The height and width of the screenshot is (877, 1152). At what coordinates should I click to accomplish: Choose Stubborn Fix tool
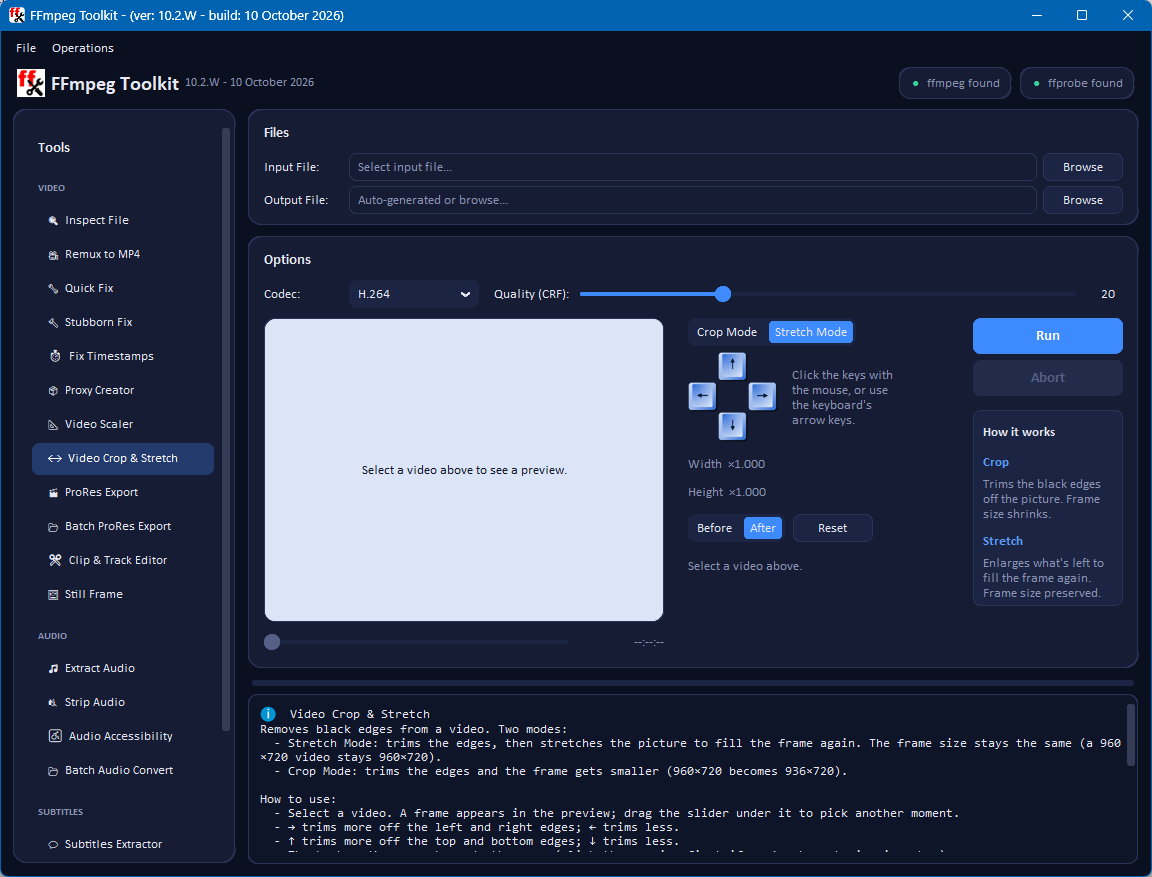[x=123, y=322]
